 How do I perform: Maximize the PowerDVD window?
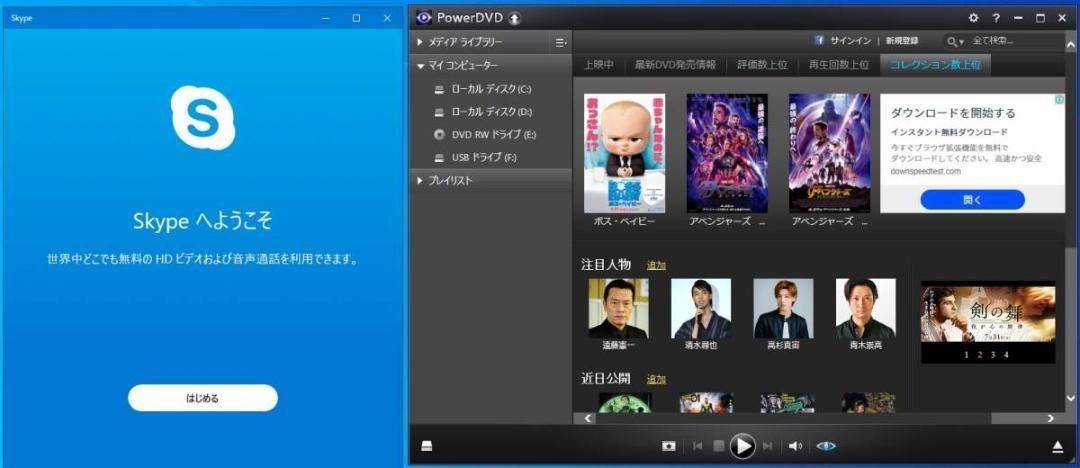coord(1040,18)
